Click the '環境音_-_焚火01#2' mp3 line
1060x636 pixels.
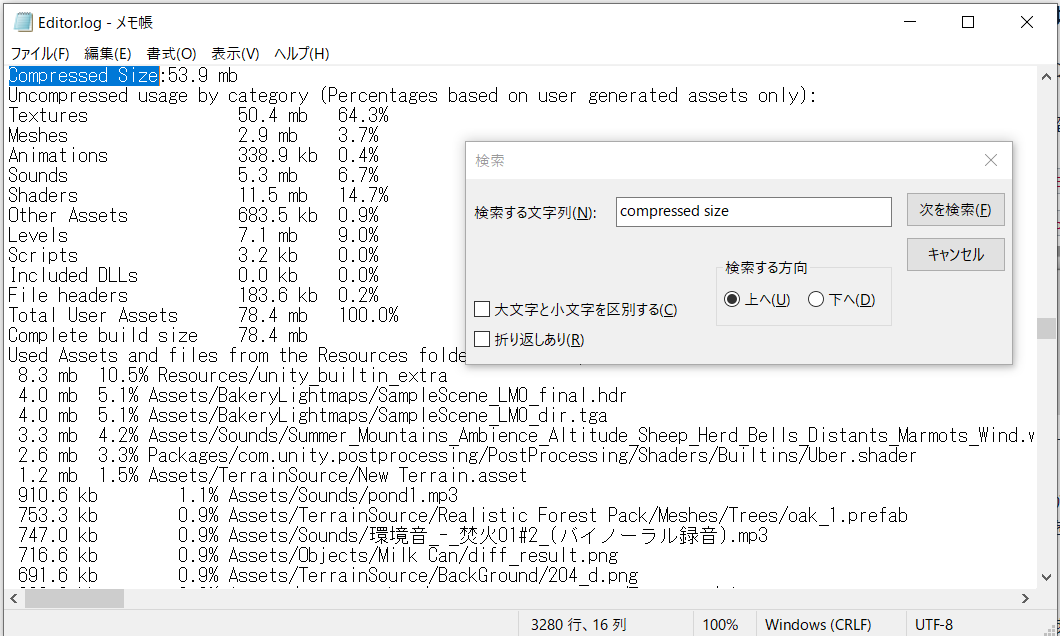[x=393, y=536]
